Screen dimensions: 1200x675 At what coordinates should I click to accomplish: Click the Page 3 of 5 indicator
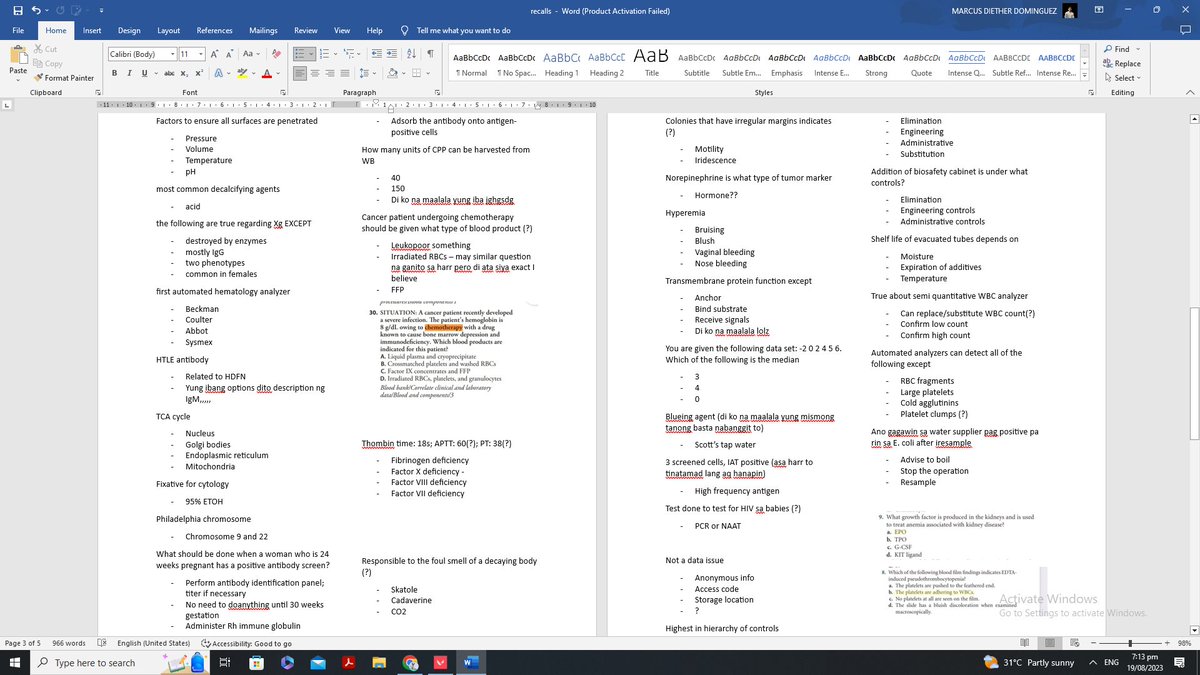tap(23, 643)
